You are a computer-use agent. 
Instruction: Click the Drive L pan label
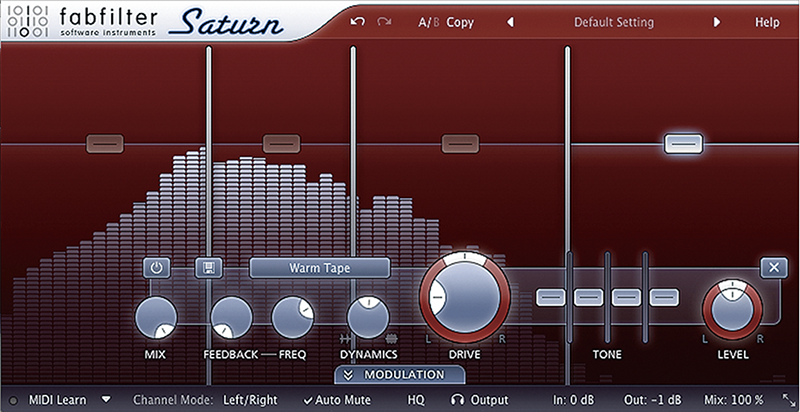coord(428,339)
